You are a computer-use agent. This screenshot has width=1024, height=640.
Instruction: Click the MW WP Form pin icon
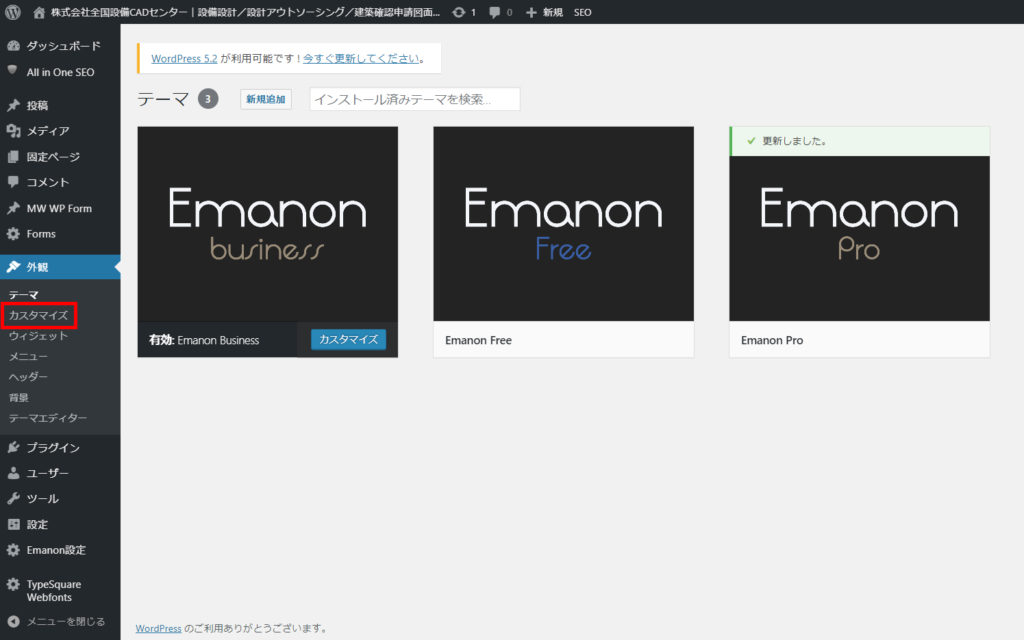pos(13,208)
